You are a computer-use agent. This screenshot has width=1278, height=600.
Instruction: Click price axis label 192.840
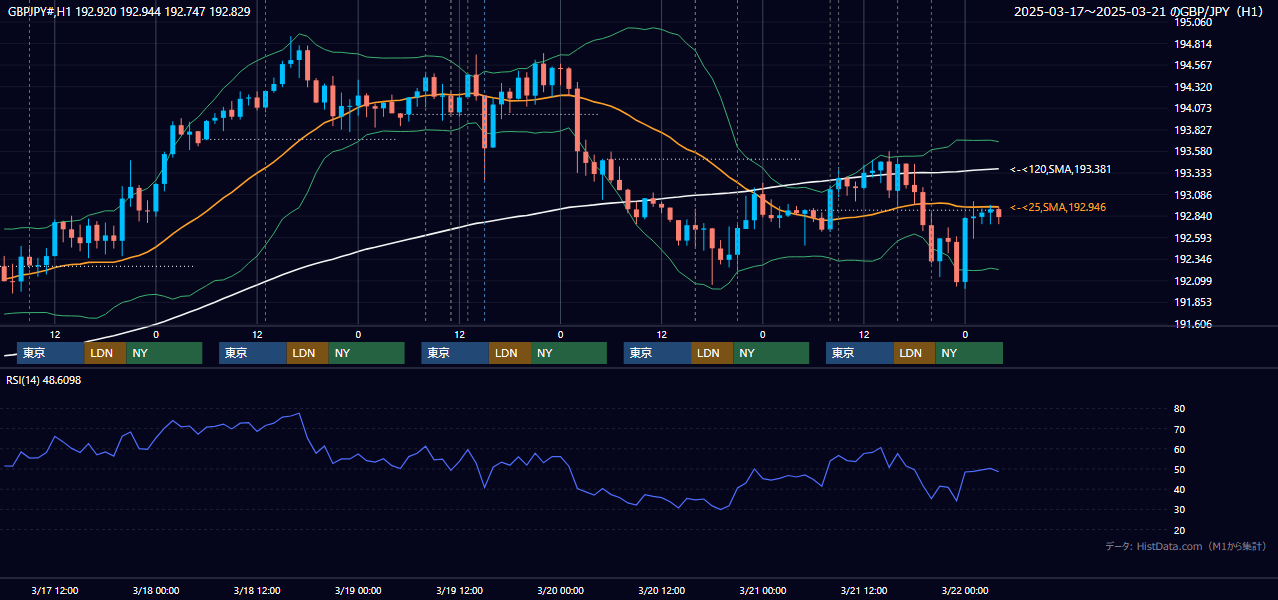pos(1193,216)
